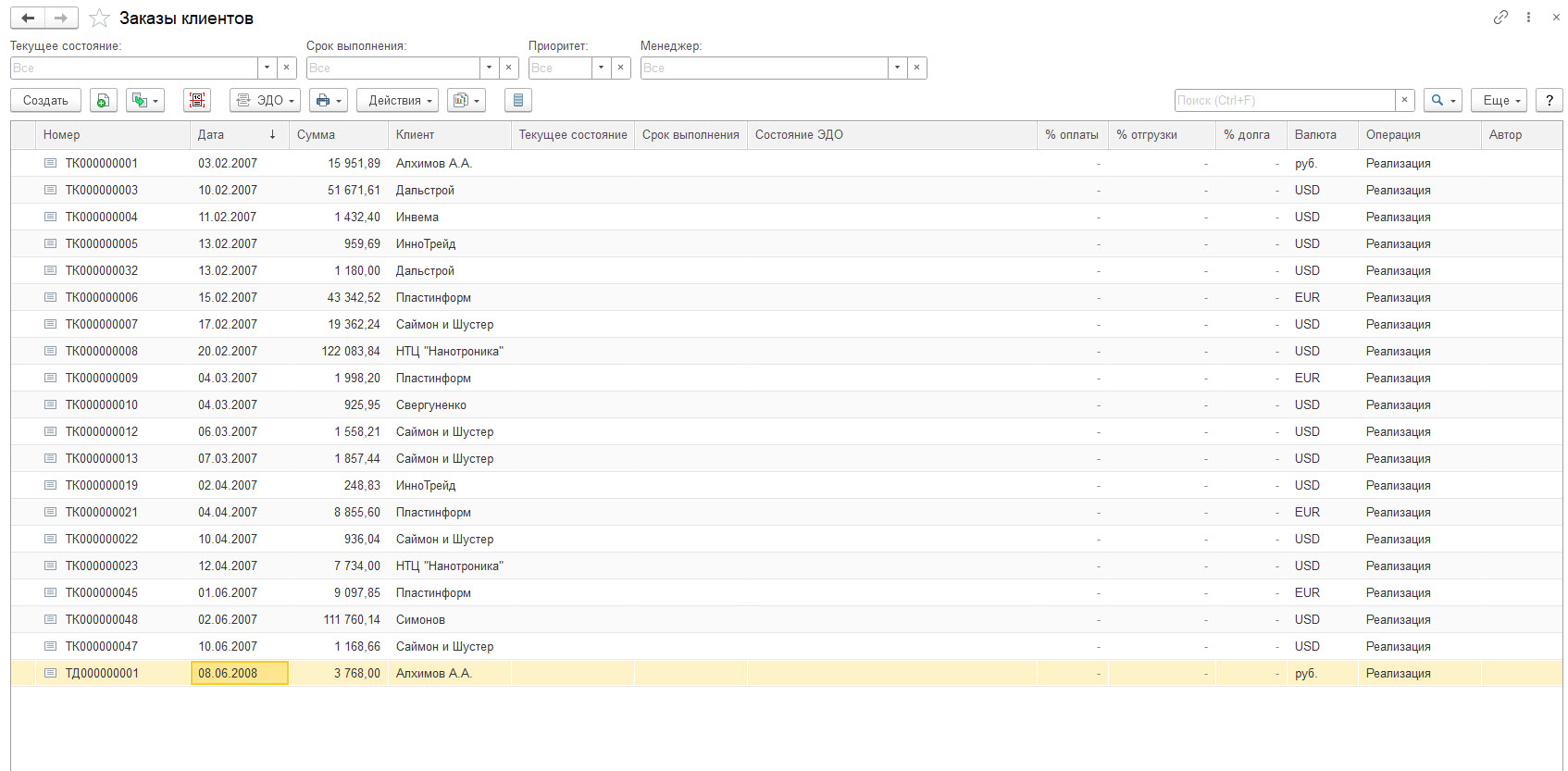Click the barcode scan search icon
This screenshot has height=771, width=1568.
pos(197,100)
